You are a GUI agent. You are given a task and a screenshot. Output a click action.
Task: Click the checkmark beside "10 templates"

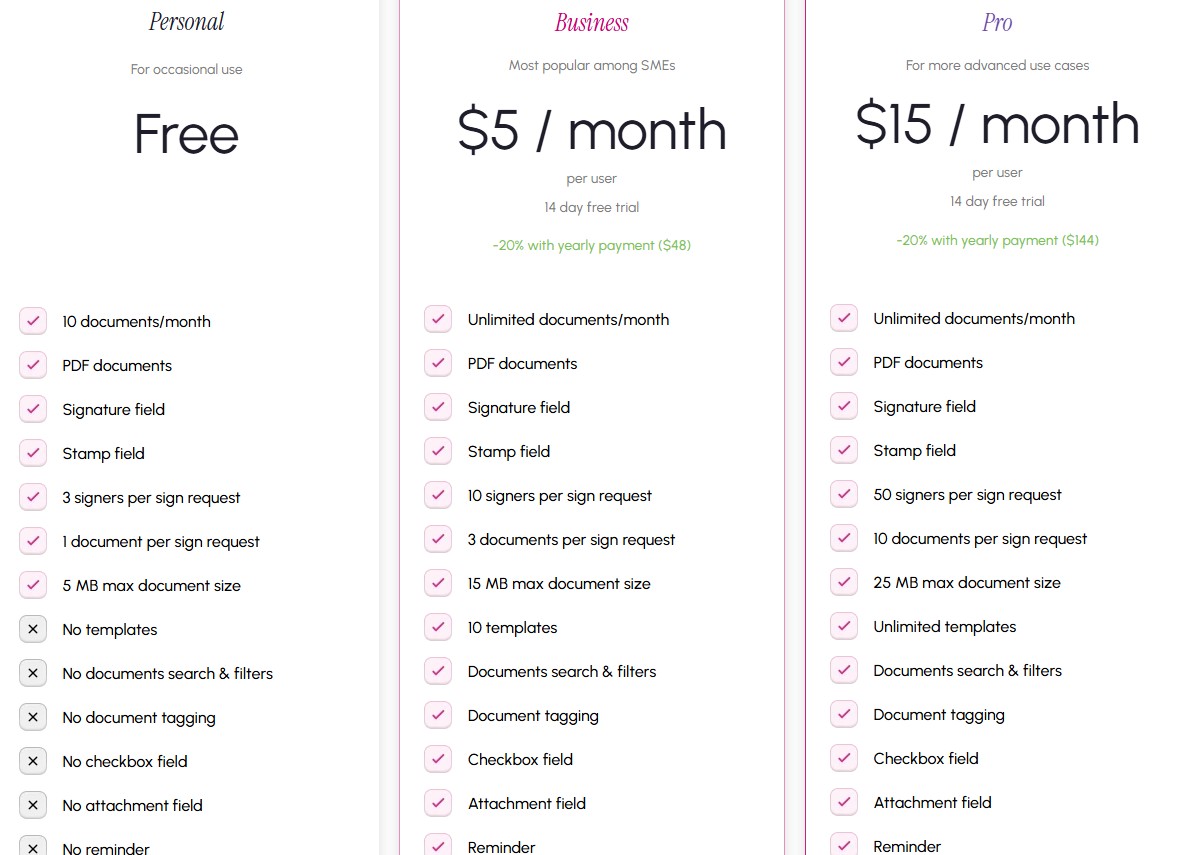tap(438, 627)
